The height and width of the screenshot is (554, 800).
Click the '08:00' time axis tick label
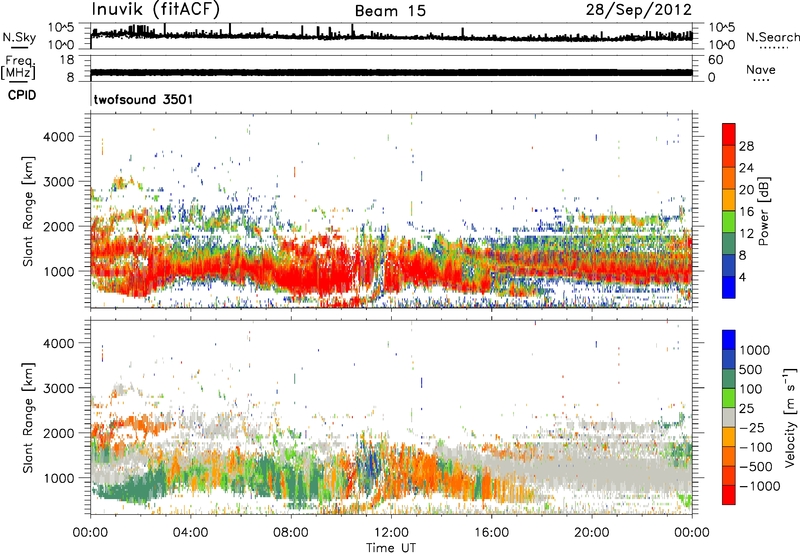click(x=291, y=533)
